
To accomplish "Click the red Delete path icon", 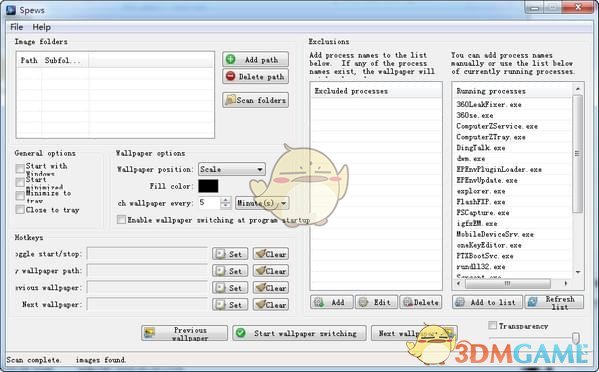I will (x=230, y=76).
